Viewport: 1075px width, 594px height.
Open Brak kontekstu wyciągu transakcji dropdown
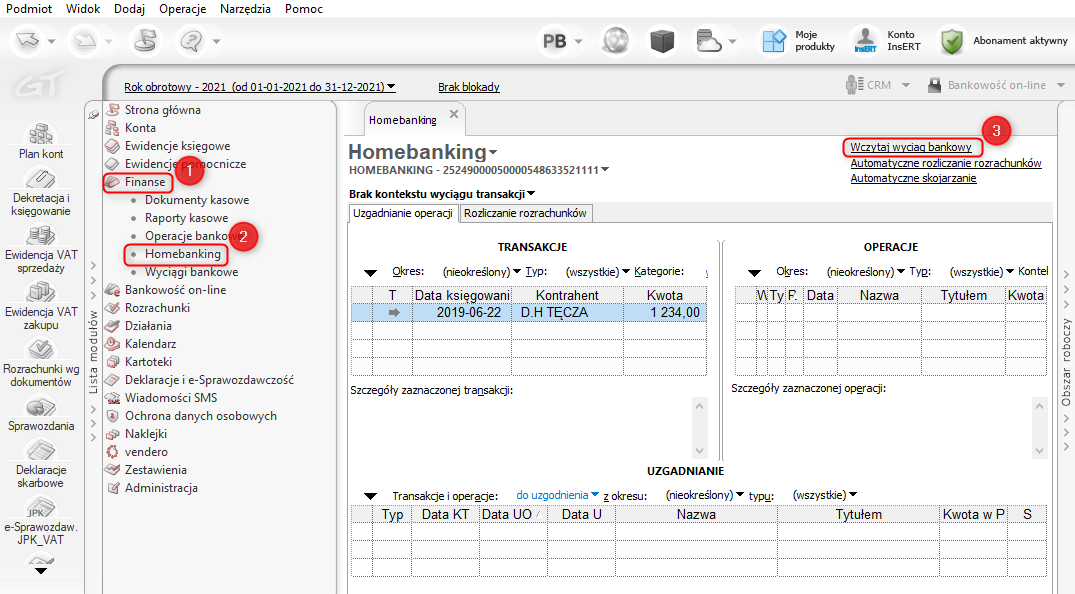coord(442,194)
